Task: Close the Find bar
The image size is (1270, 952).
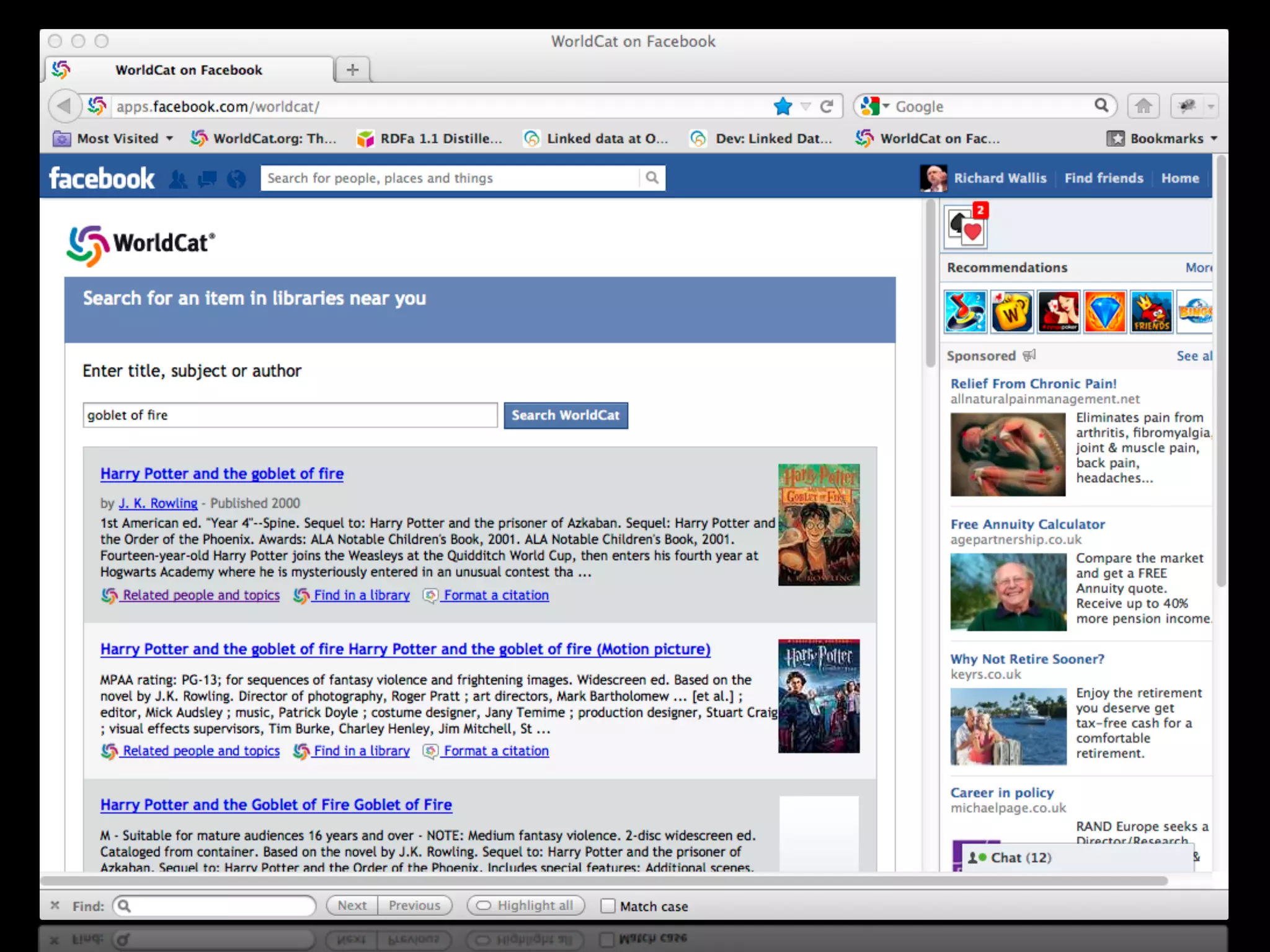Action: coord(55,906)
